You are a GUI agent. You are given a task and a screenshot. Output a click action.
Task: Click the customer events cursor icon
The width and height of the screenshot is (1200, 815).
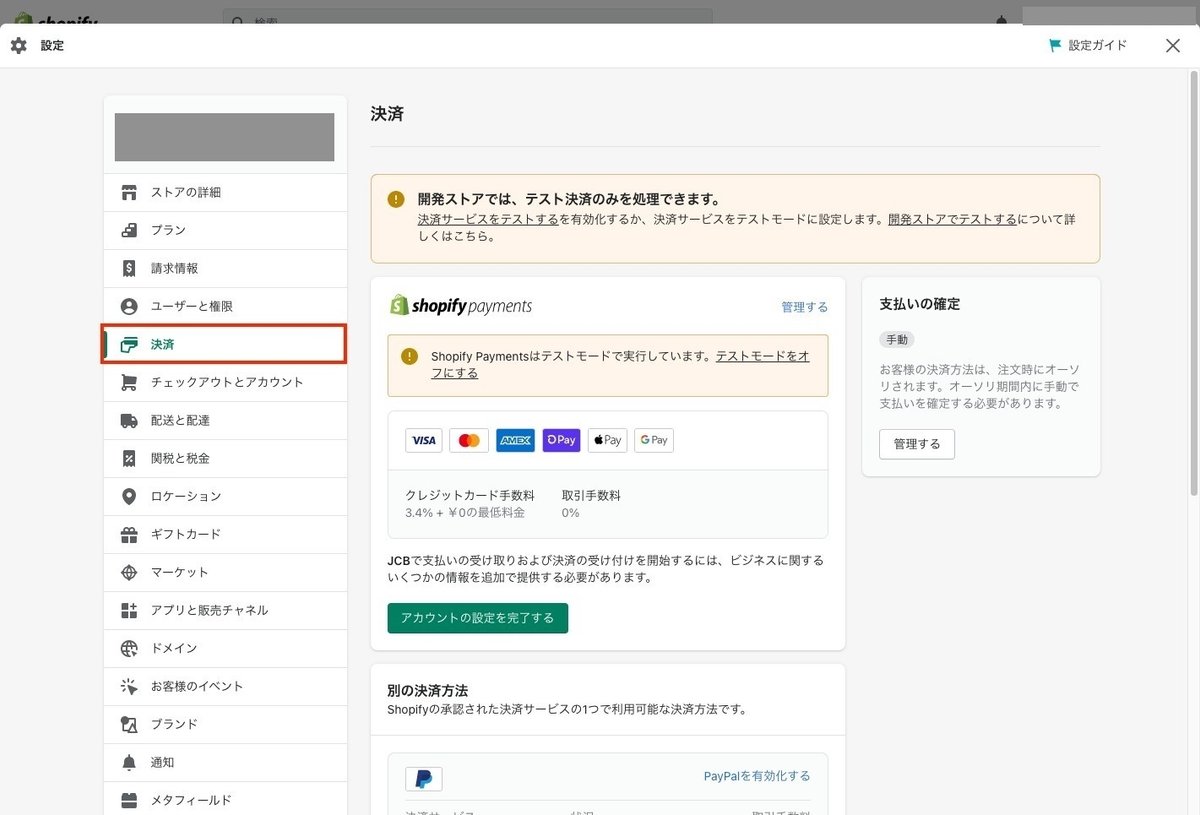click(129, 686)
